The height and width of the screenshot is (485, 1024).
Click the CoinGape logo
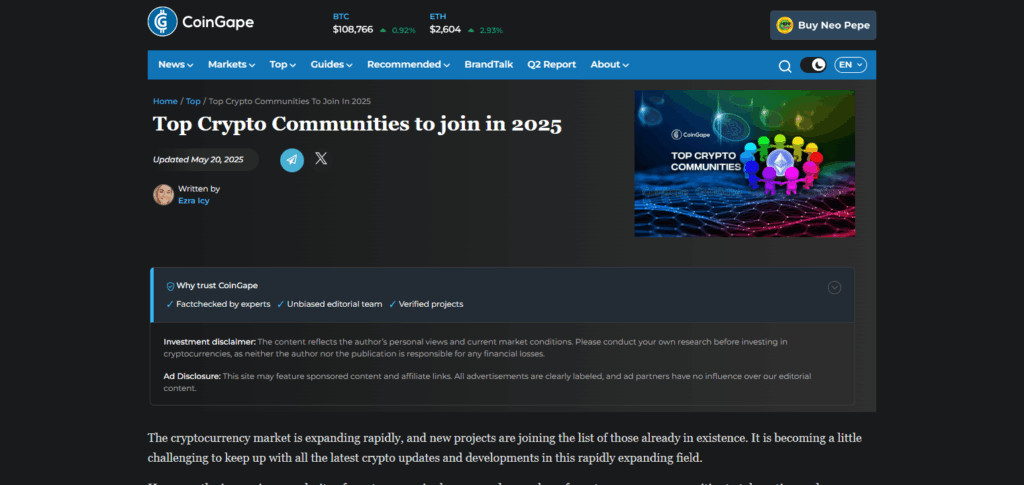[200, 22]
